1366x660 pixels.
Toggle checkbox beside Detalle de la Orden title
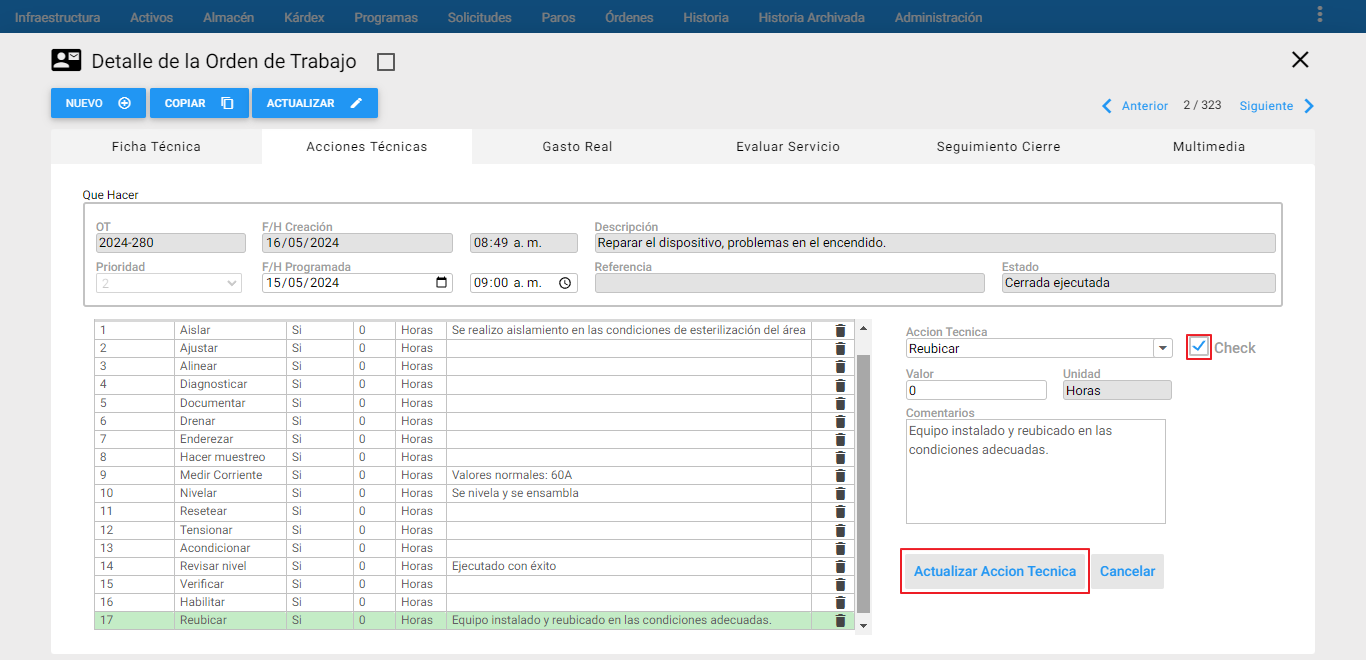pyautogui.click(x=386, y=62)
